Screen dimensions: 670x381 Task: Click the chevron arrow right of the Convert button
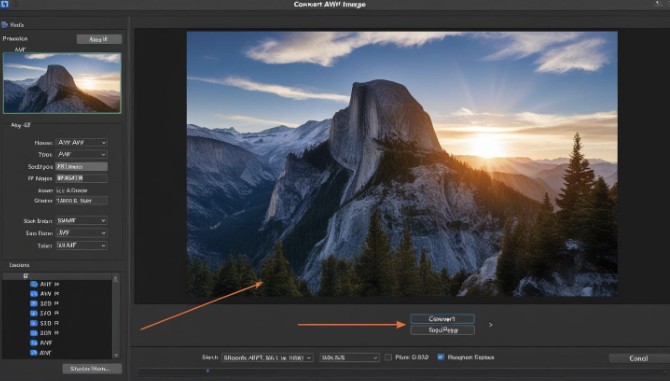click(491, 325)
